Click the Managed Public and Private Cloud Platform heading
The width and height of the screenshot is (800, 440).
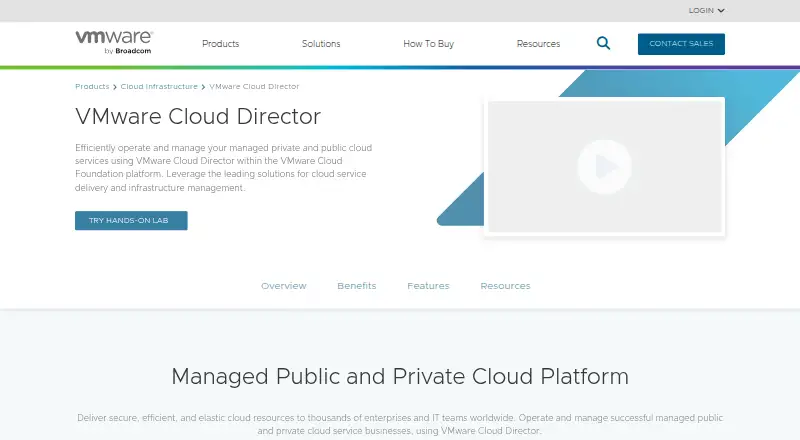(400, 377)
